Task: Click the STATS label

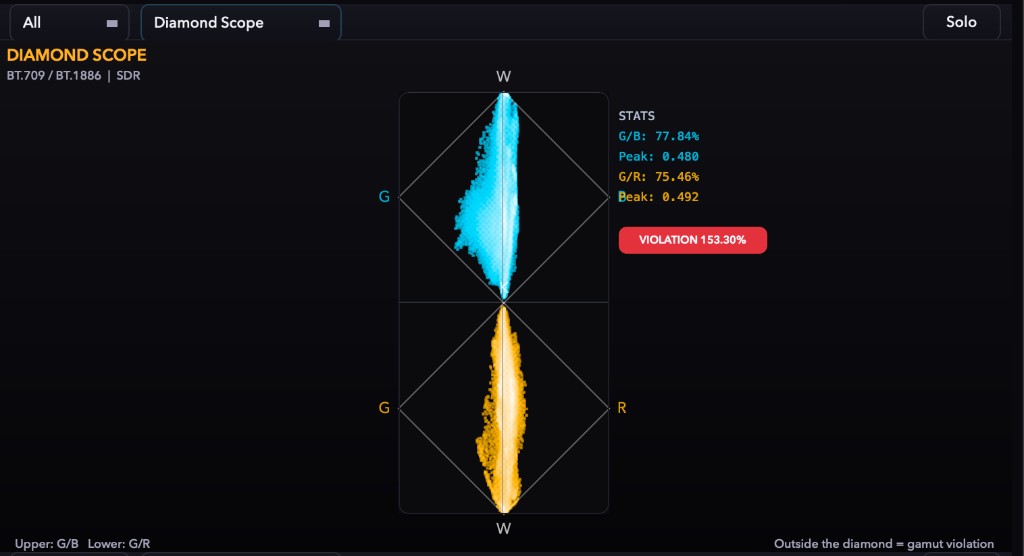Action: point(636,116)
